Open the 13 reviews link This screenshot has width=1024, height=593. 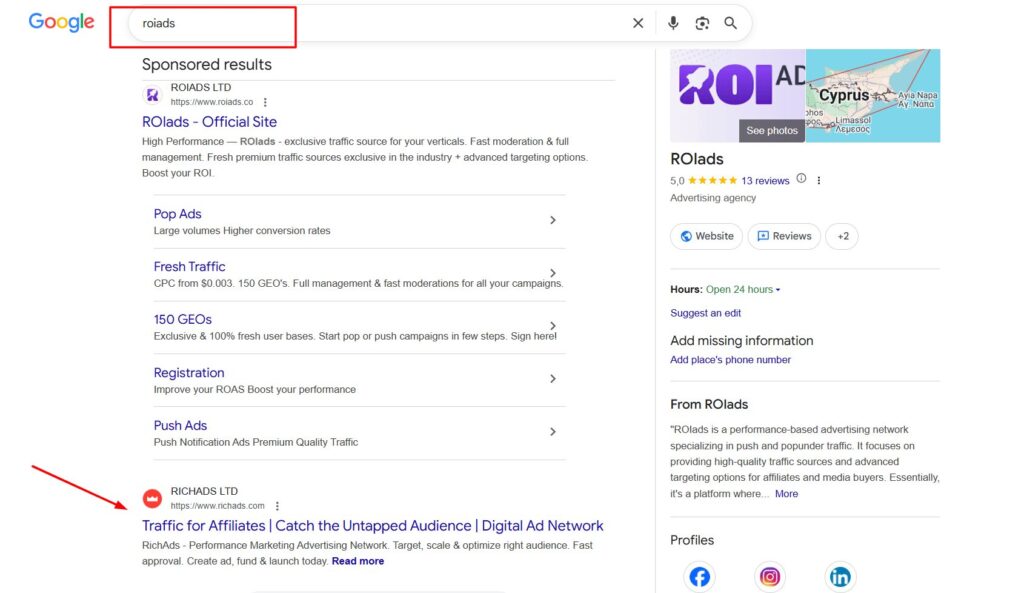point(765,181)
